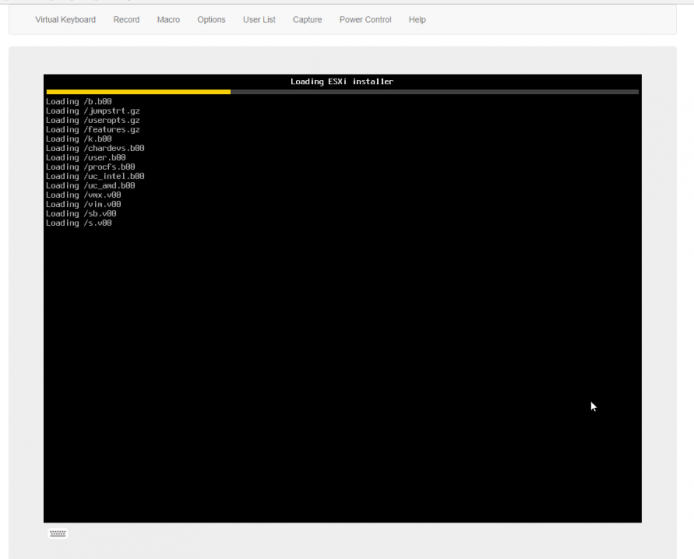
Task: Click the yellow ESXi loading progress bar
Action: click(x=139, y=92)
